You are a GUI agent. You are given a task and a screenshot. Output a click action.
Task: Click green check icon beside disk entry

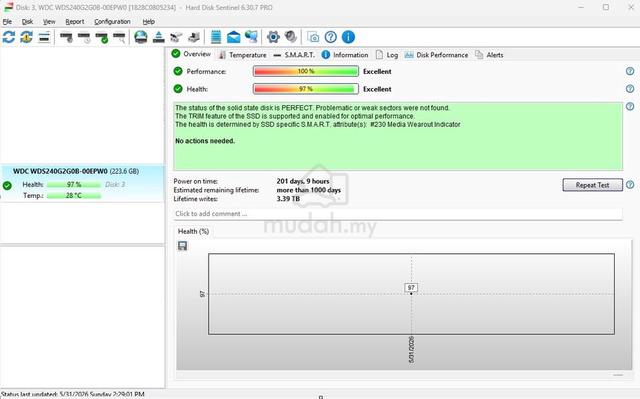(x=7, y=186)
